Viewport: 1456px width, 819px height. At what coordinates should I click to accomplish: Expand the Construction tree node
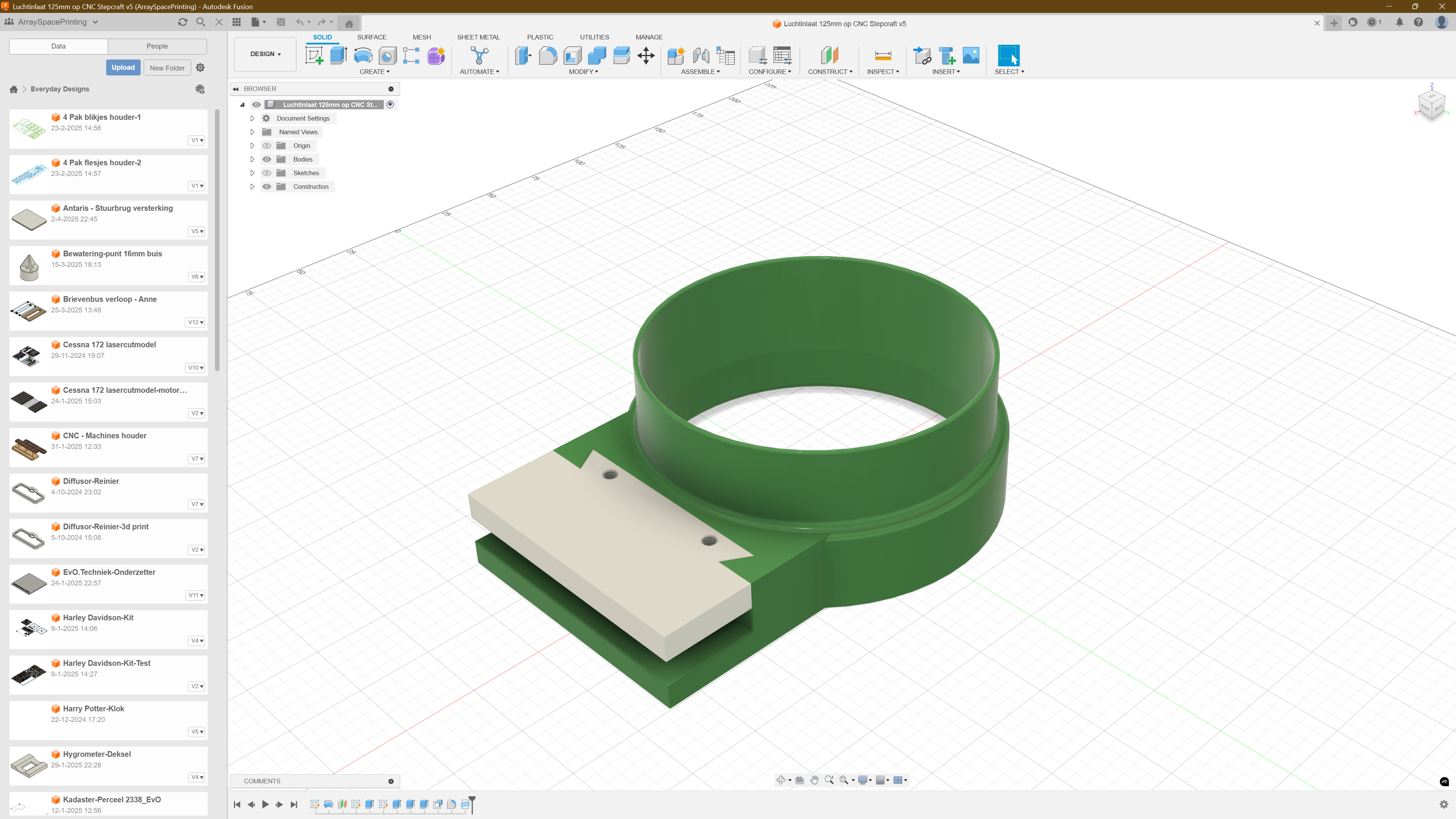tap(252, 187)
